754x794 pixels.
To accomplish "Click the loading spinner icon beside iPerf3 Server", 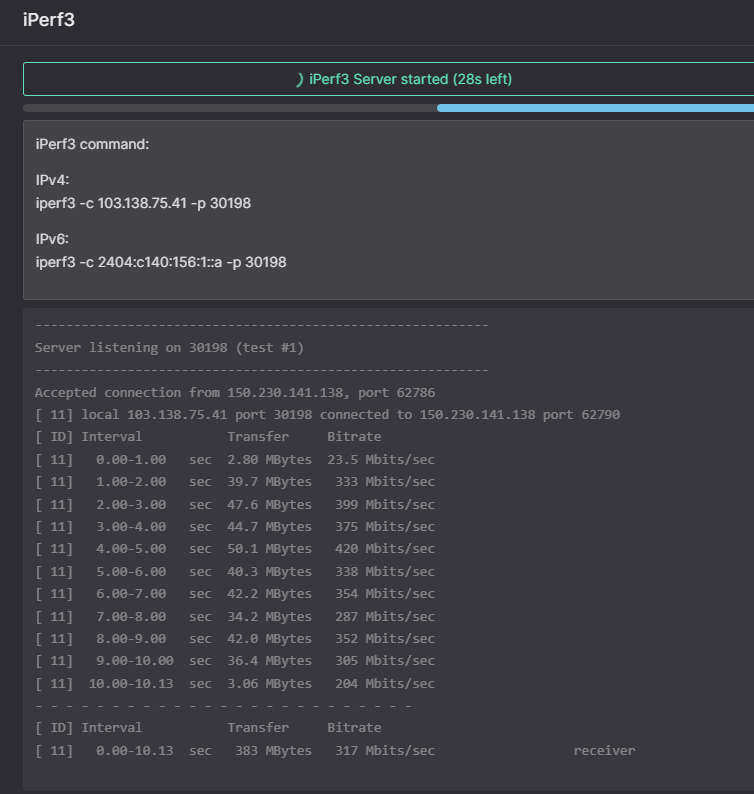I will (299, 79).
